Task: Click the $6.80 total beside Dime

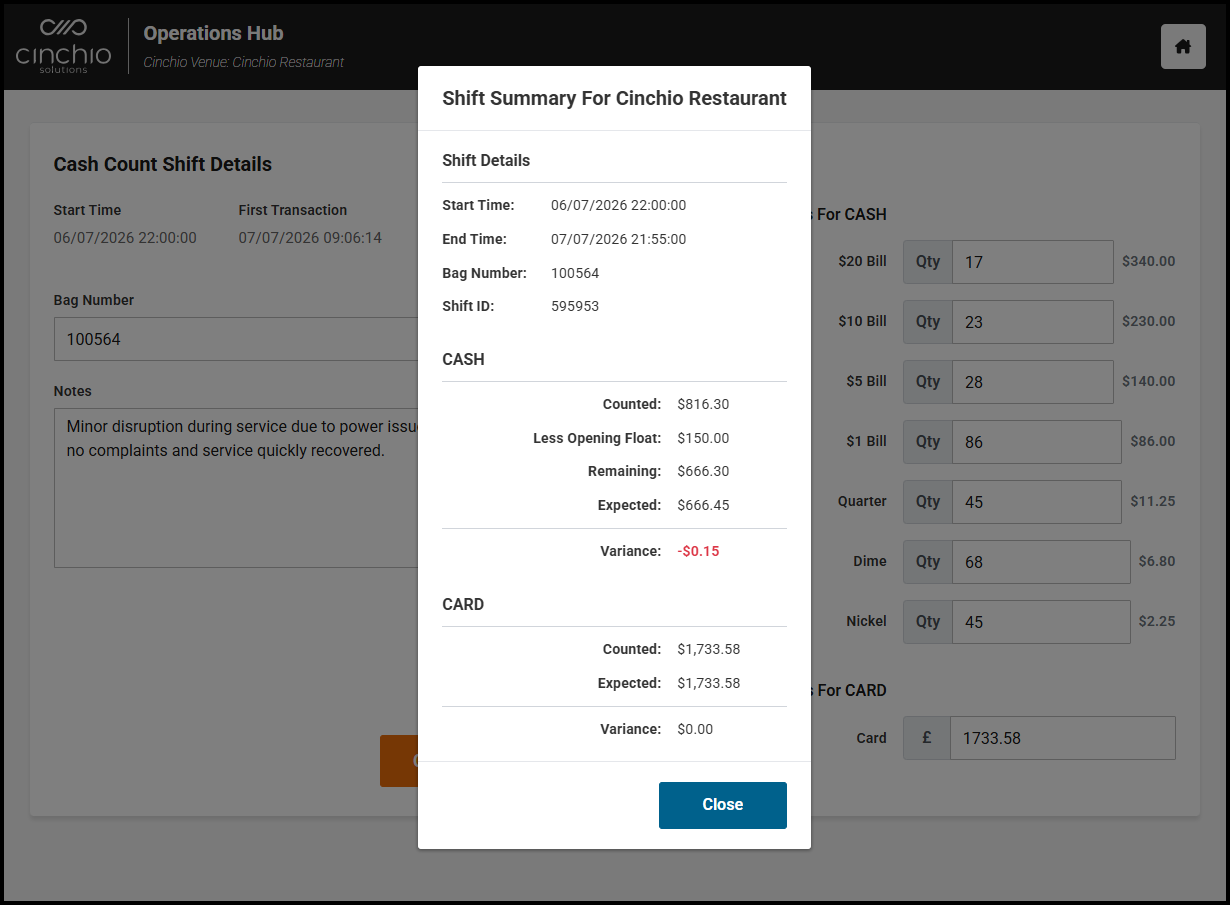Action: point(1157,561)
